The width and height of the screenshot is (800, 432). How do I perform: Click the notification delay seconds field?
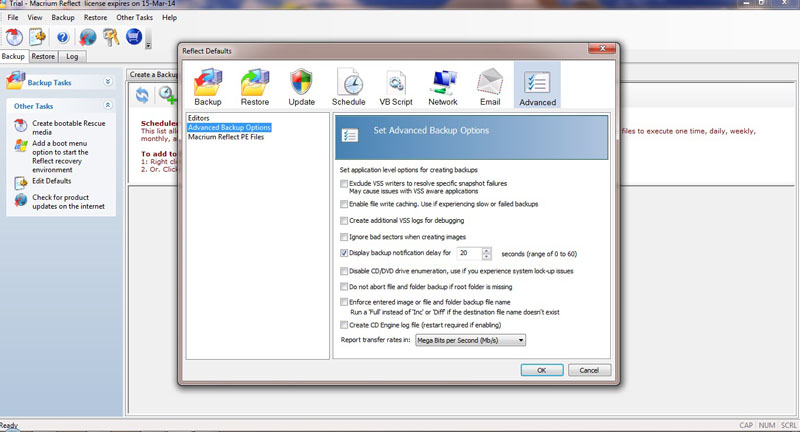click(469, 253)
